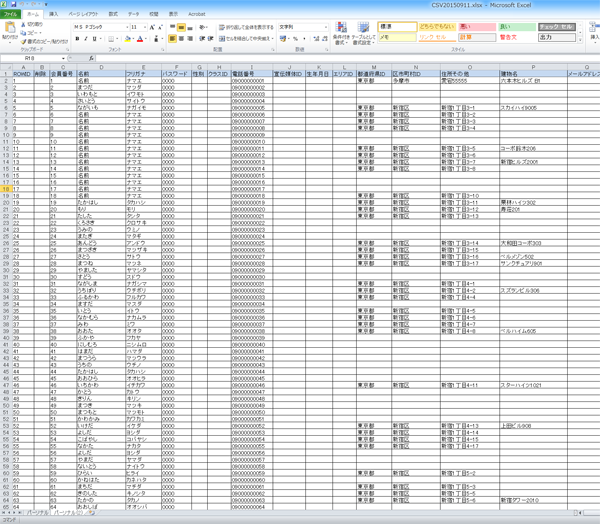Screen dimensions: 600x524
Task: Open the number format dropdown (文字列)
Action: [326, 27]
